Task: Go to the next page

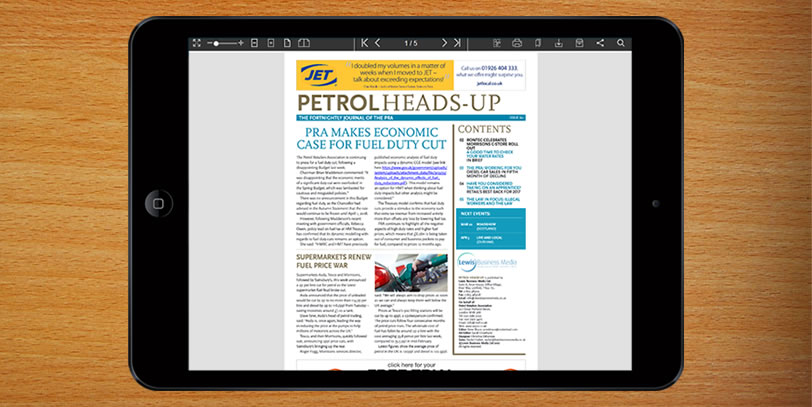Action: coord(444,43)
